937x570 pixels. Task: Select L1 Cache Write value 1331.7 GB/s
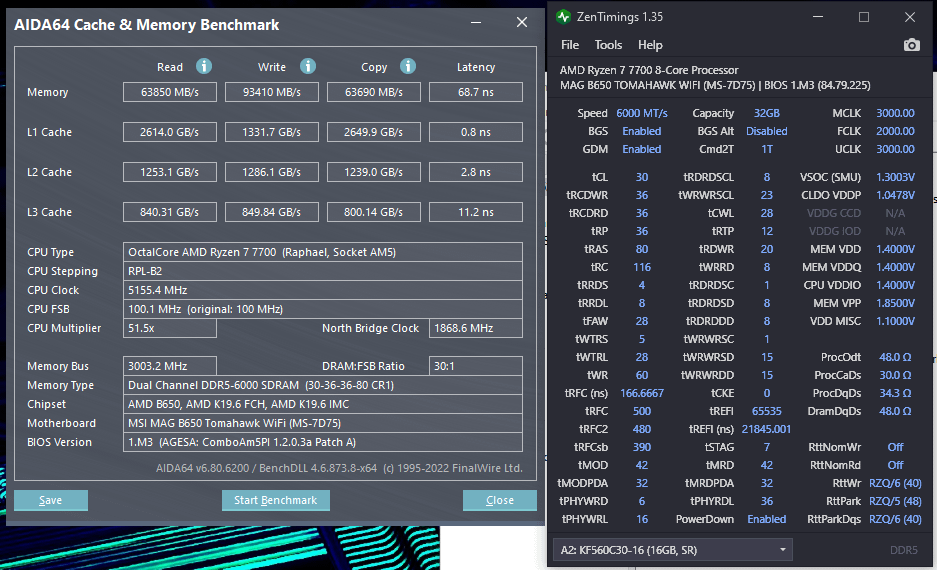(272, 132)
